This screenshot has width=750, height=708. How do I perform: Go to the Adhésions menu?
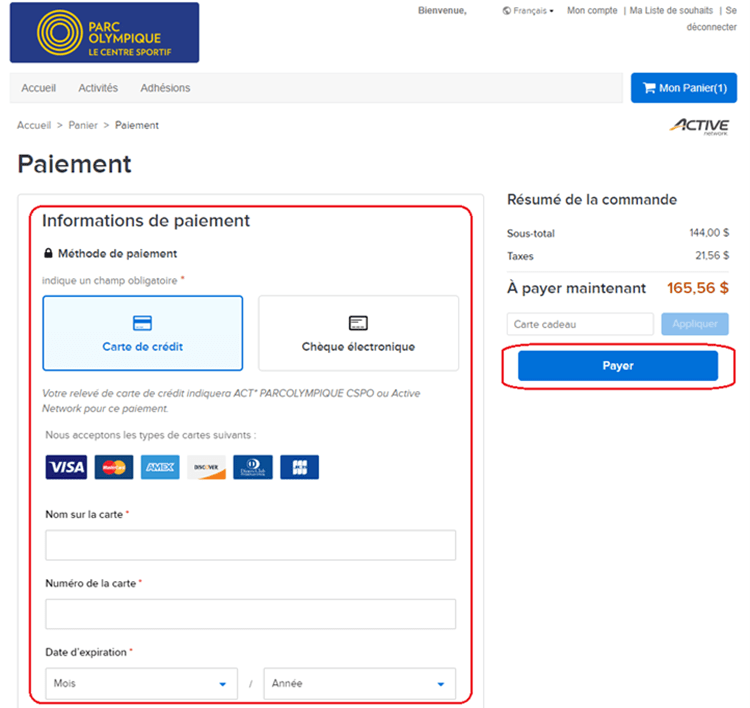(165, 88)
